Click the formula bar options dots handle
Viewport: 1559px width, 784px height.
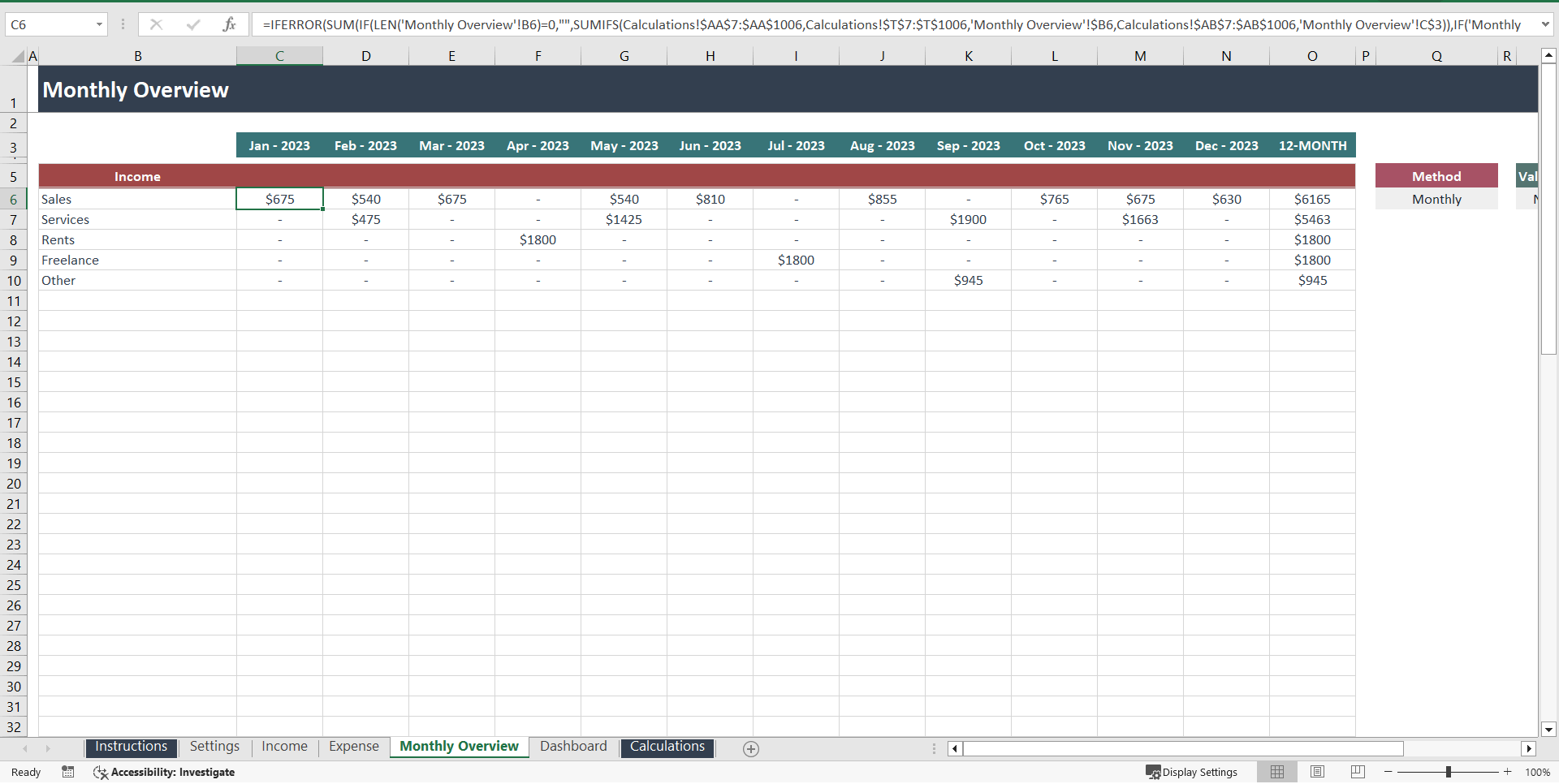(x=123, y=24)
